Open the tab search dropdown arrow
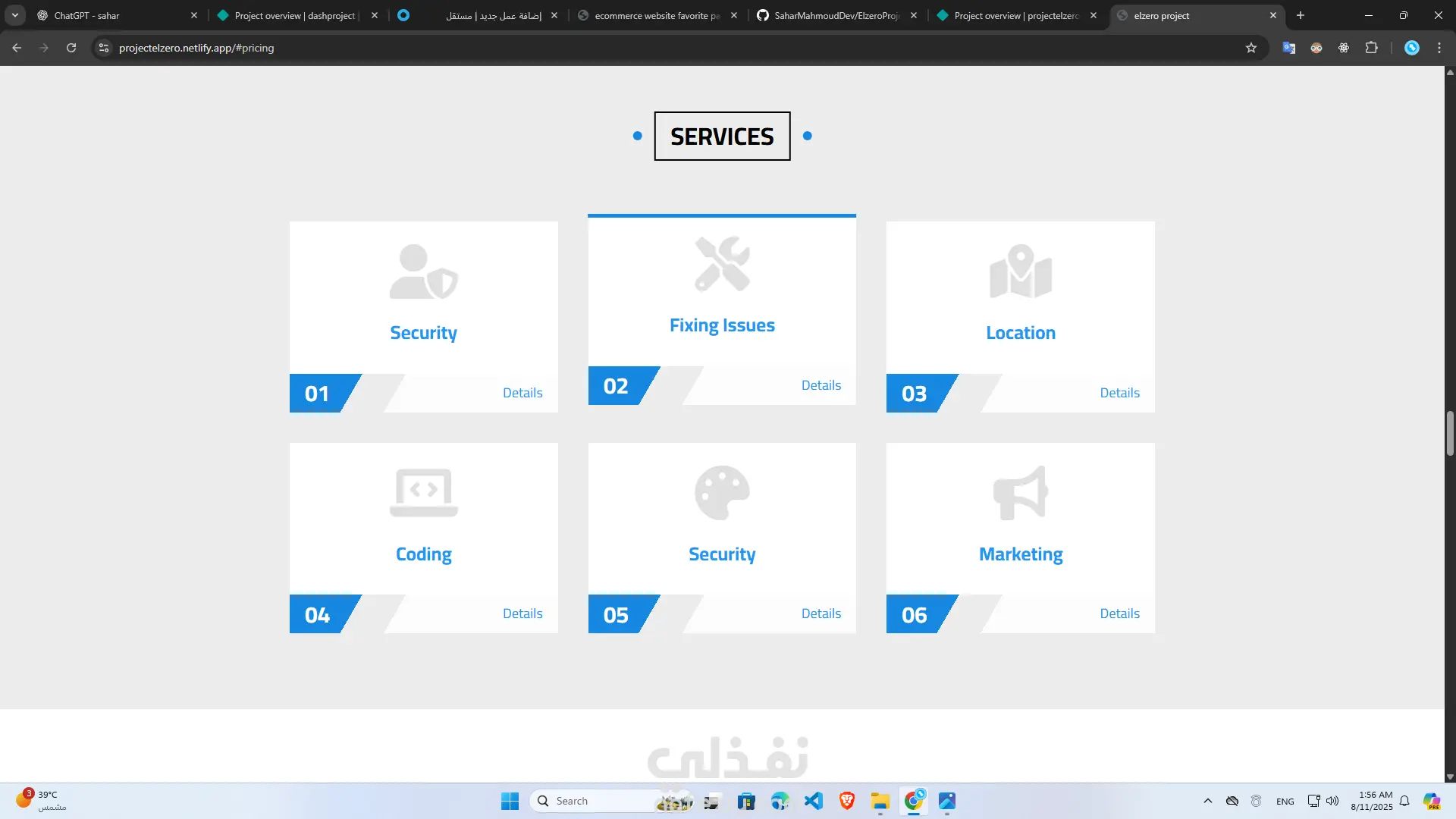The height and width of the screenshot is (819, 1456). [x=14, y=15]
